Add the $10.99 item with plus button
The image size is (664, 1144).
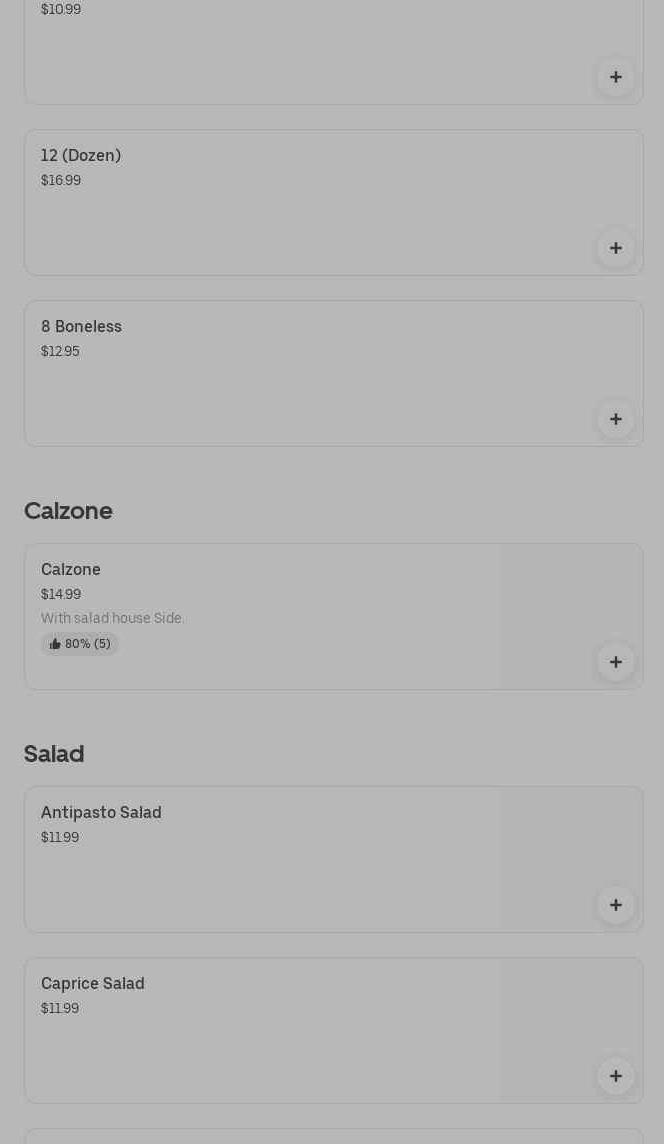point(615,77)
